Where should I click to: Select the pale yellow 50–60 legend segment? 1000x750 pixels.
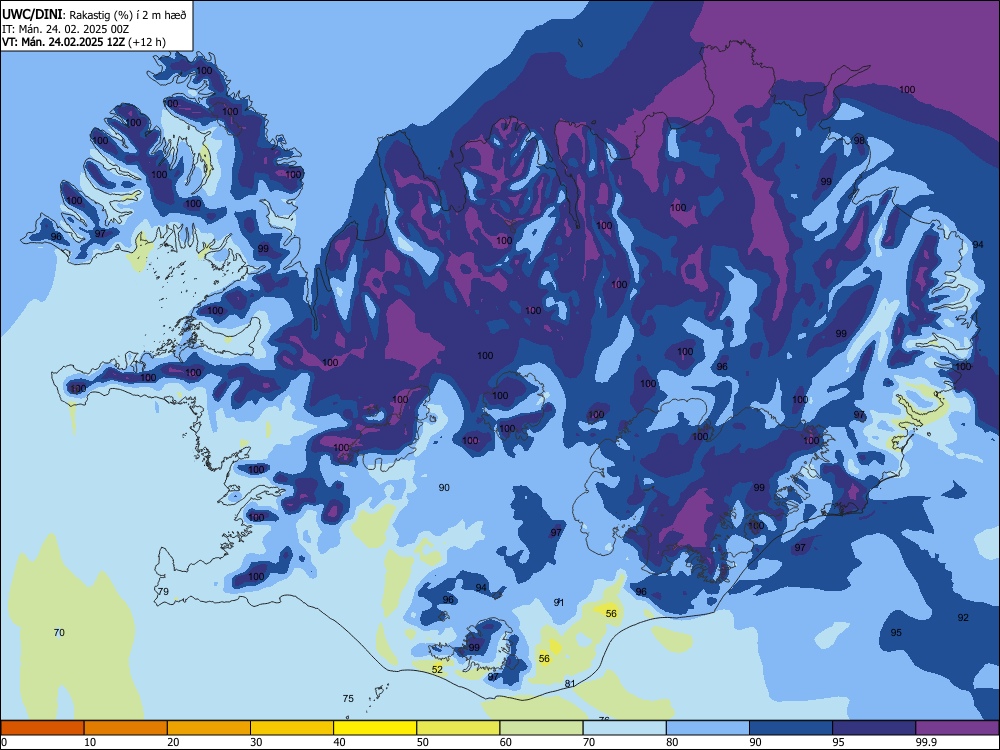tap(458, 728)
